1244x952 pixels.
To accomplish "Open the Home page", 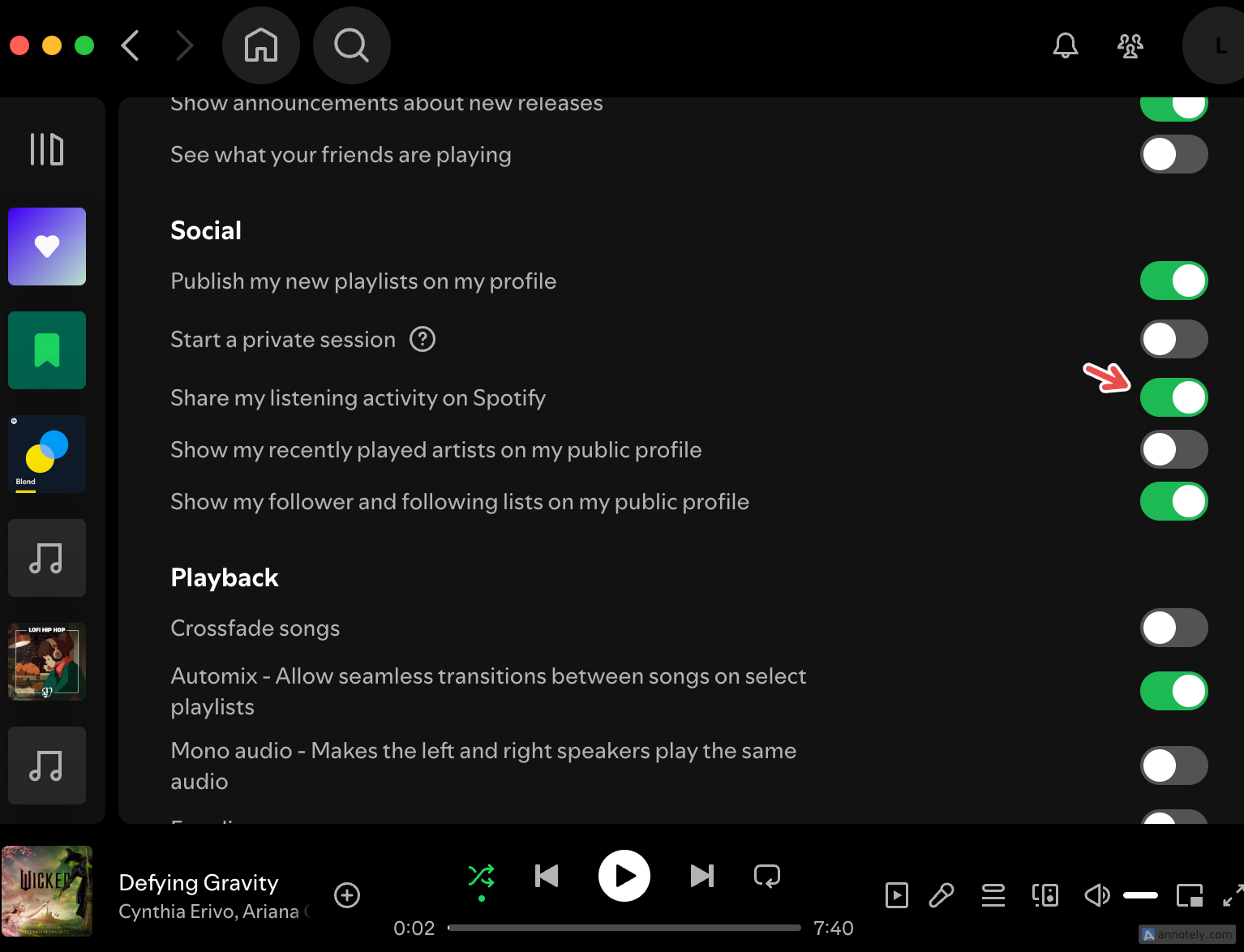I will click(260, 45).
